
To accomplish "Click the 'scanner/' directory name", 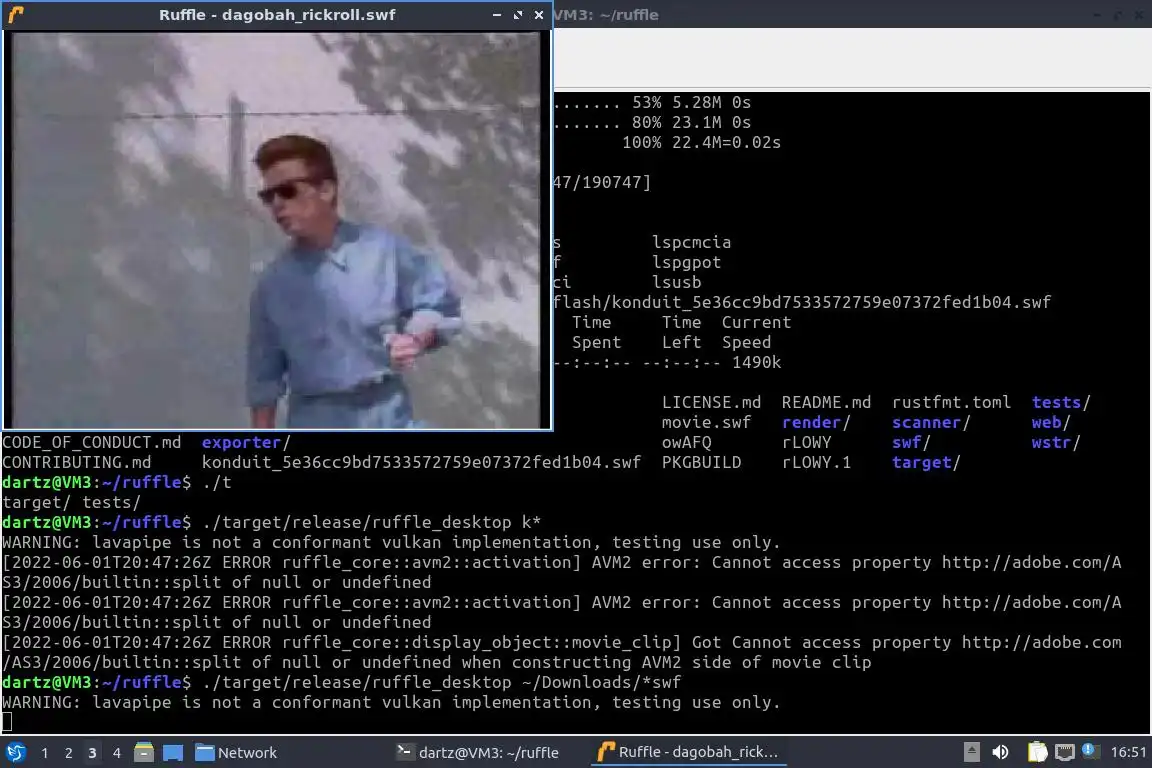I will pyautogui.click(x=931, y=423).
